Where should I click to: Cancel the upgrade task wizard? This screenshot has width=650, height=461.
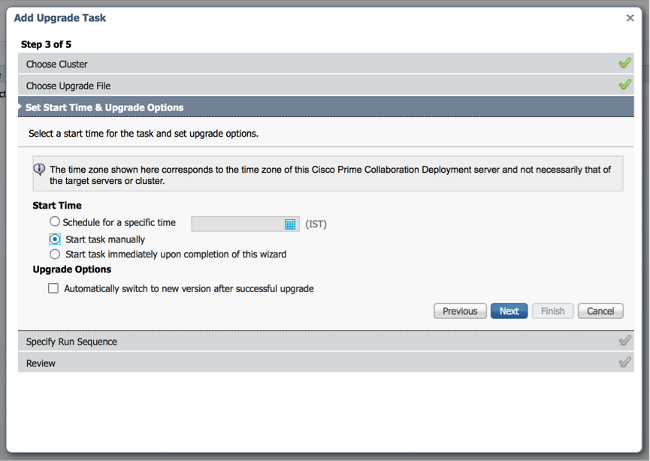(600, 311)
